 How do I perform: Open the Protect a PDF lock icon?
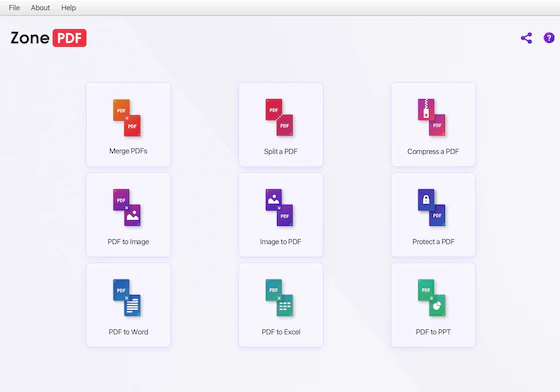point(432,208)
